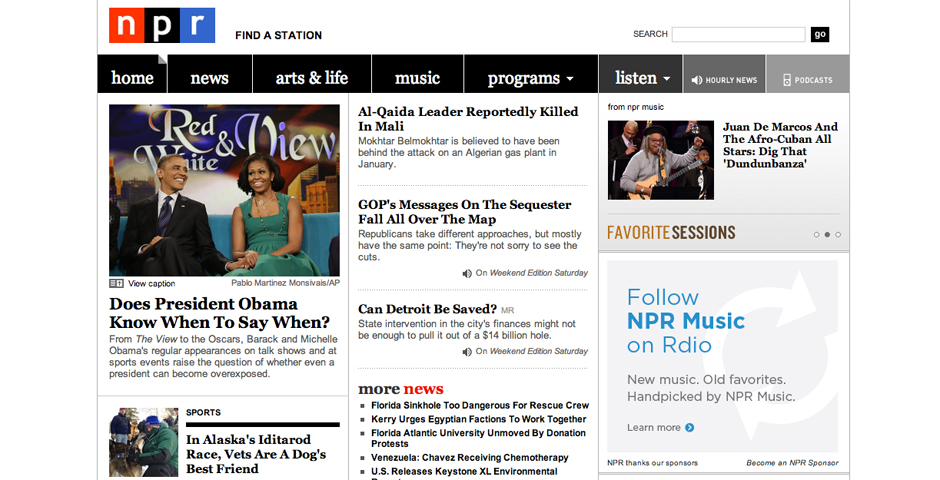Click the FAVORITE SESSIONS heading
The image size is (940, 480).
pyautogui.click(x=671, y=233)
